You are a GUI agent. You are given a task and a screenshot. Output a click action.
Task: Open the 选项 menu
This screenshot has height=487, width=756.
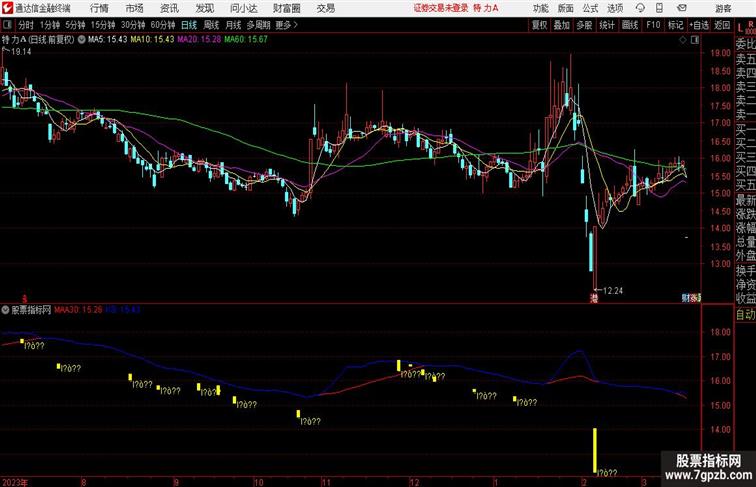615,8
